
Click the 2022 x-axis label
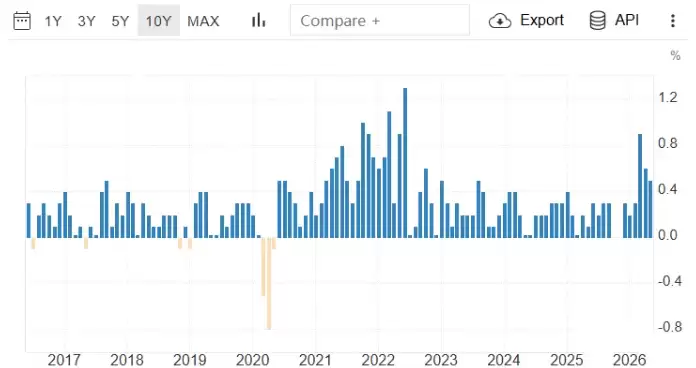coord(378,360)
